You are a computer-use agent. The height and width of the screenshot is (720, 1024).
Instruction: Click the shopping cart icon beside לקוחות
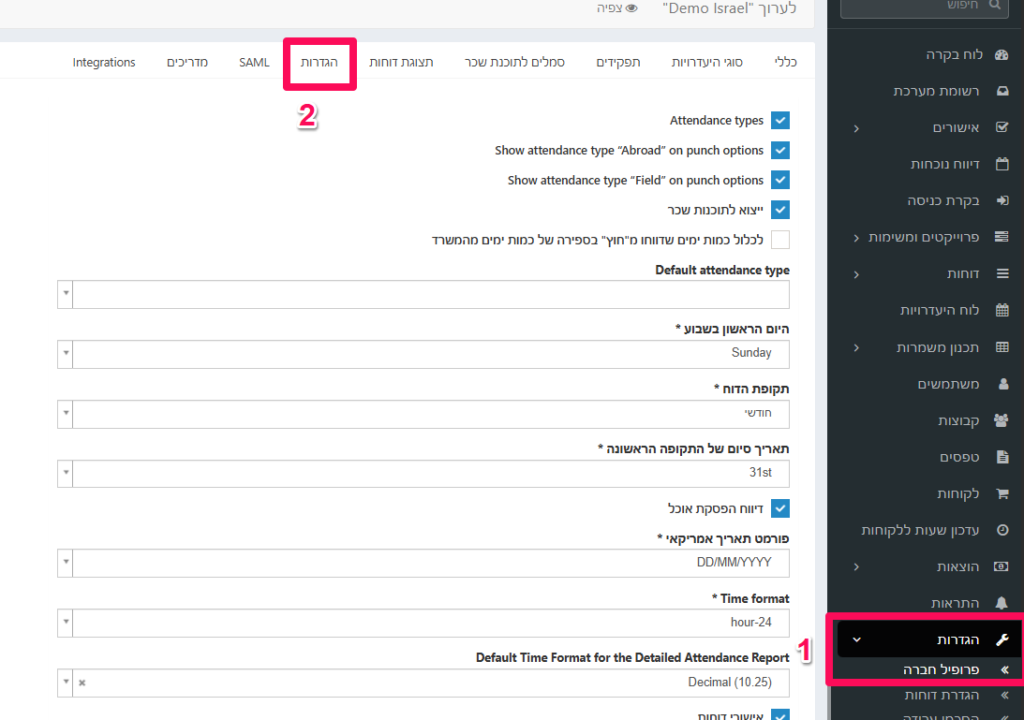point(1002,493)
